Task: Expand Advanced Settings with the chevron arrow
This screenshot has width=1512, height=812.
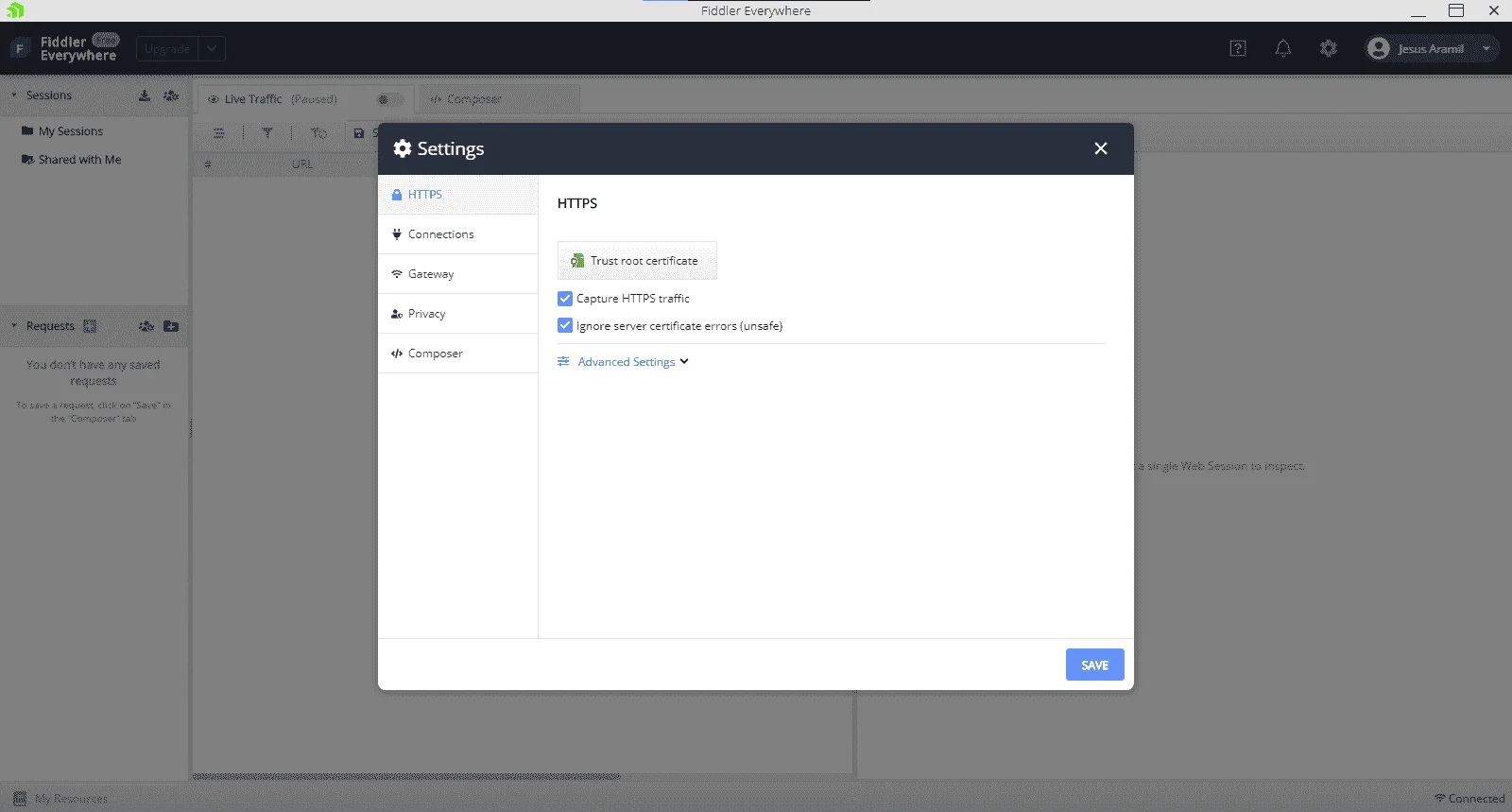Action: (684, 361)
